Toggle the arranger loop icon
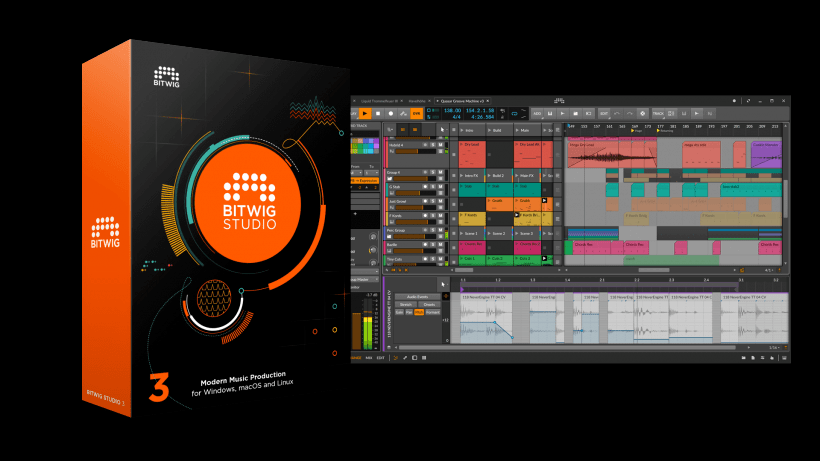 [x=514, y=113]
